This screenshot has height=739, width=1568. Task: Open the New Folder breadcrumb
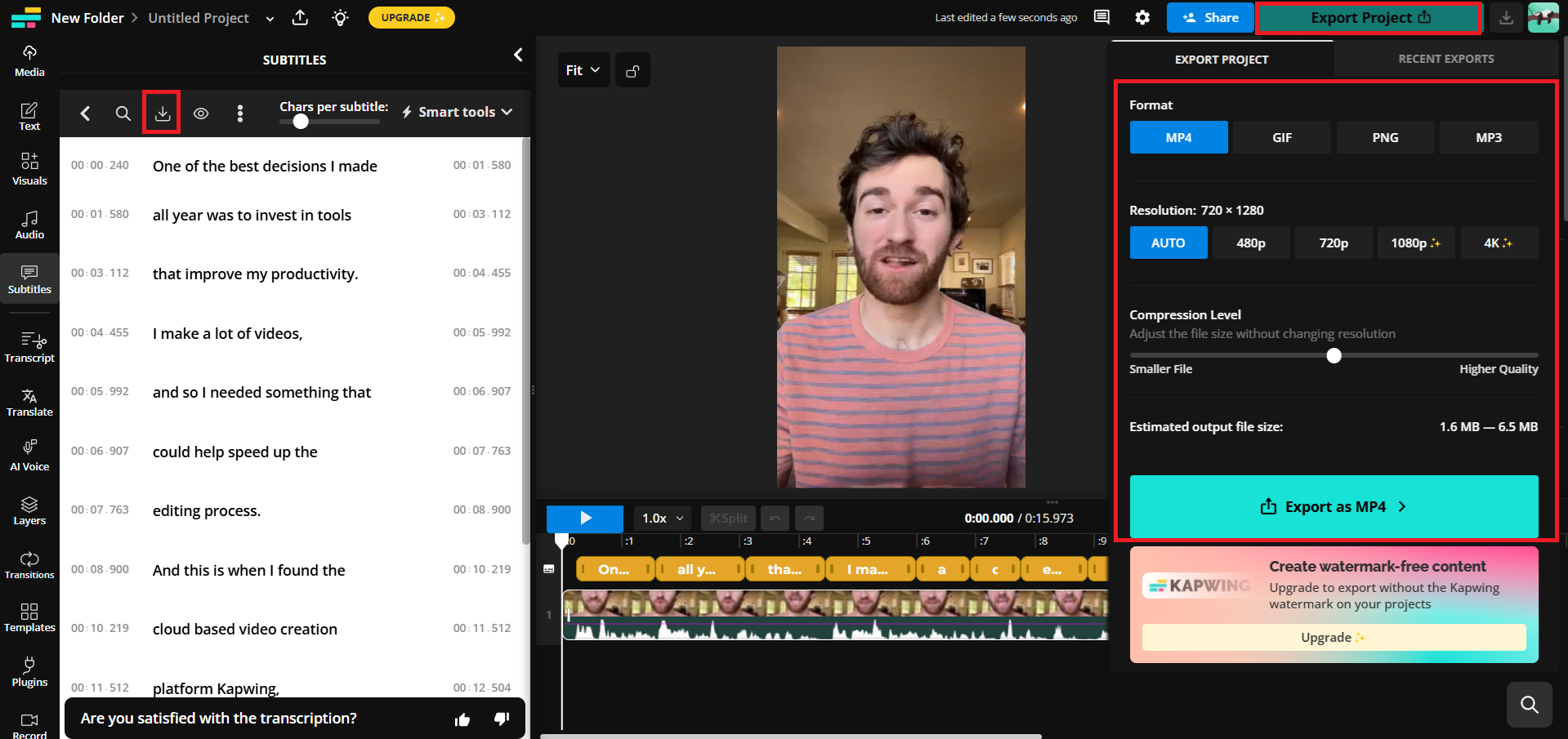tap(87, 18)
